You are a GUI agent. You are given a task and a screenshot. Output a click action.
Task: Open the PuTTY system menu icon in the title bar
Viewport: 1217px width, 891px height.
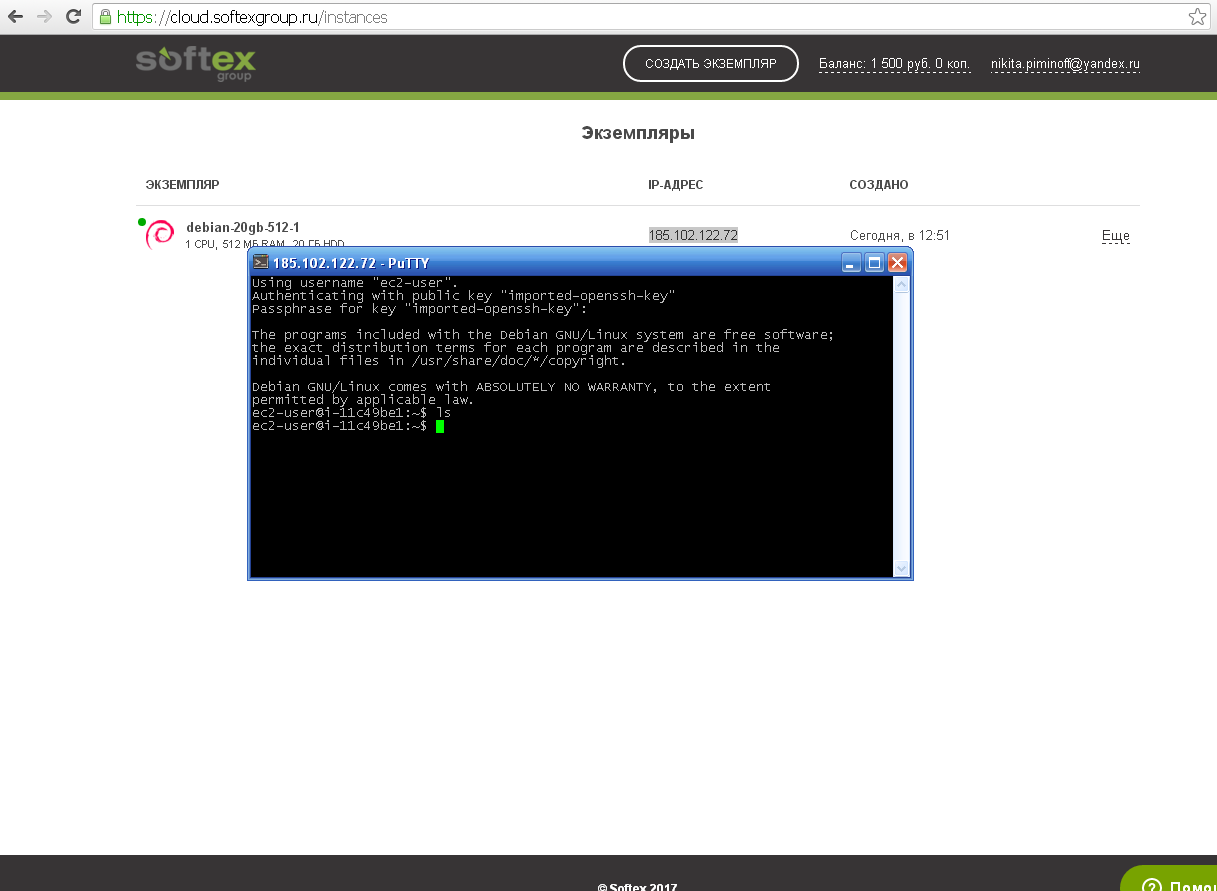261,263
